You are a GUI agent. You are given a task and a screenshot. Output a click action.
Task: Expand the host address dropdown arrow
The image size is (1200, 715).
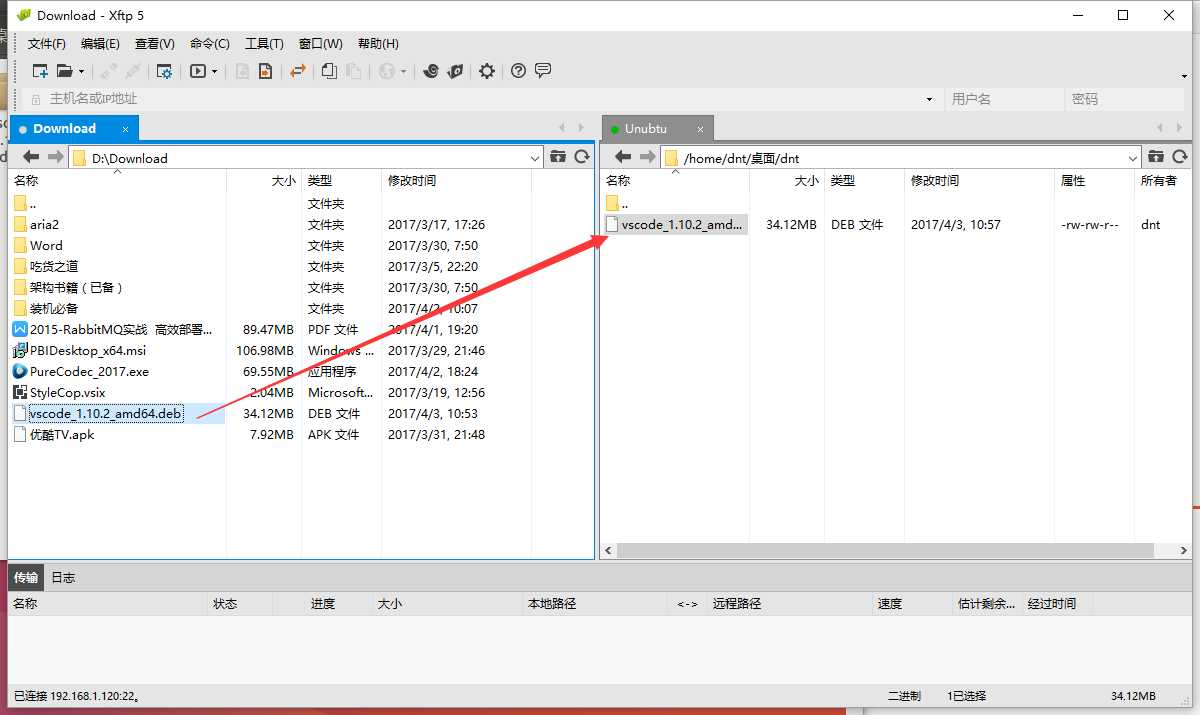coord(930,99)
